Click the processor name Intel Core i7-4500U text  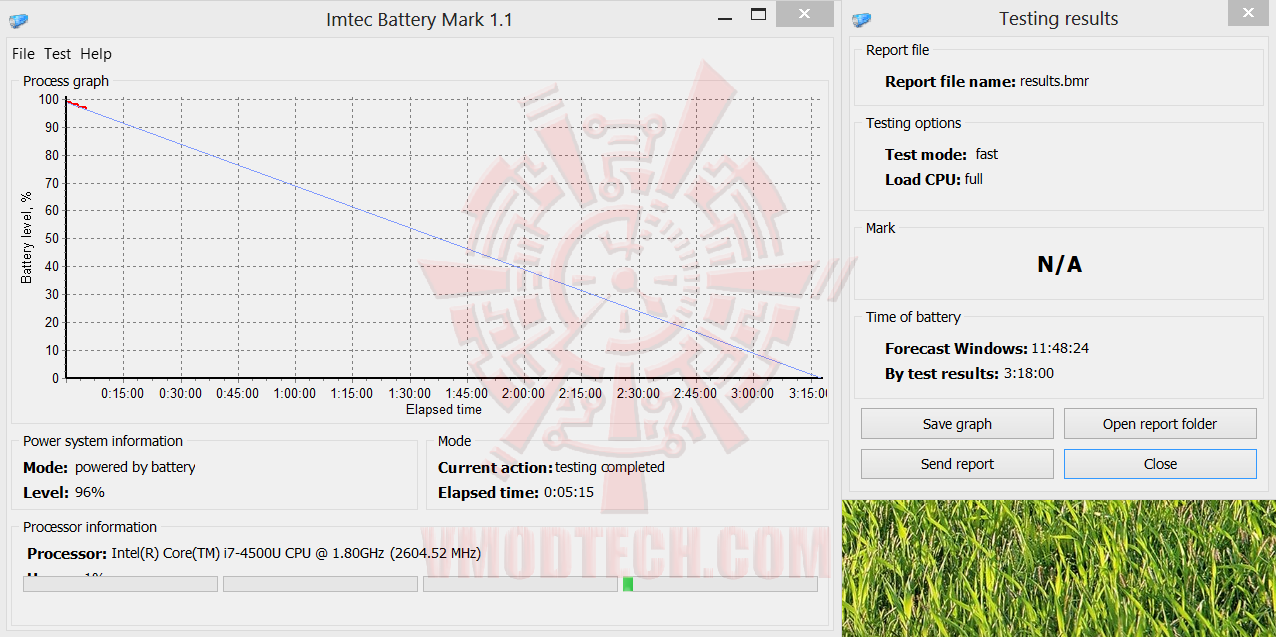[x=296, y=553]
